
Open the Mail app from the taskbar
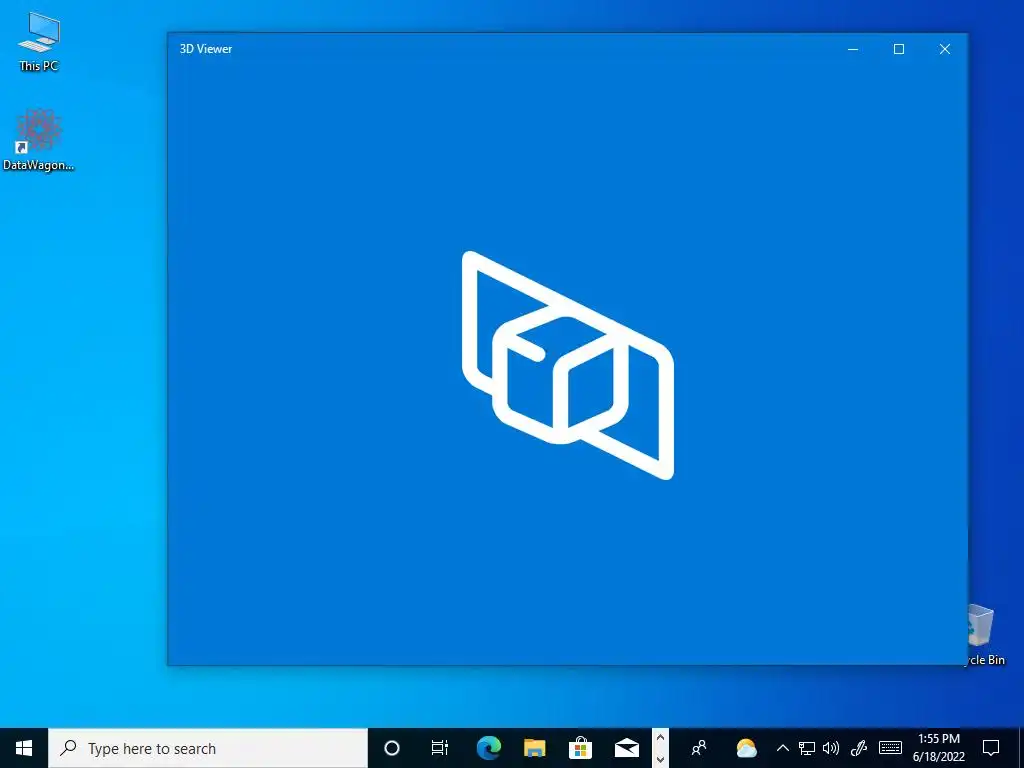pos(626,748)
